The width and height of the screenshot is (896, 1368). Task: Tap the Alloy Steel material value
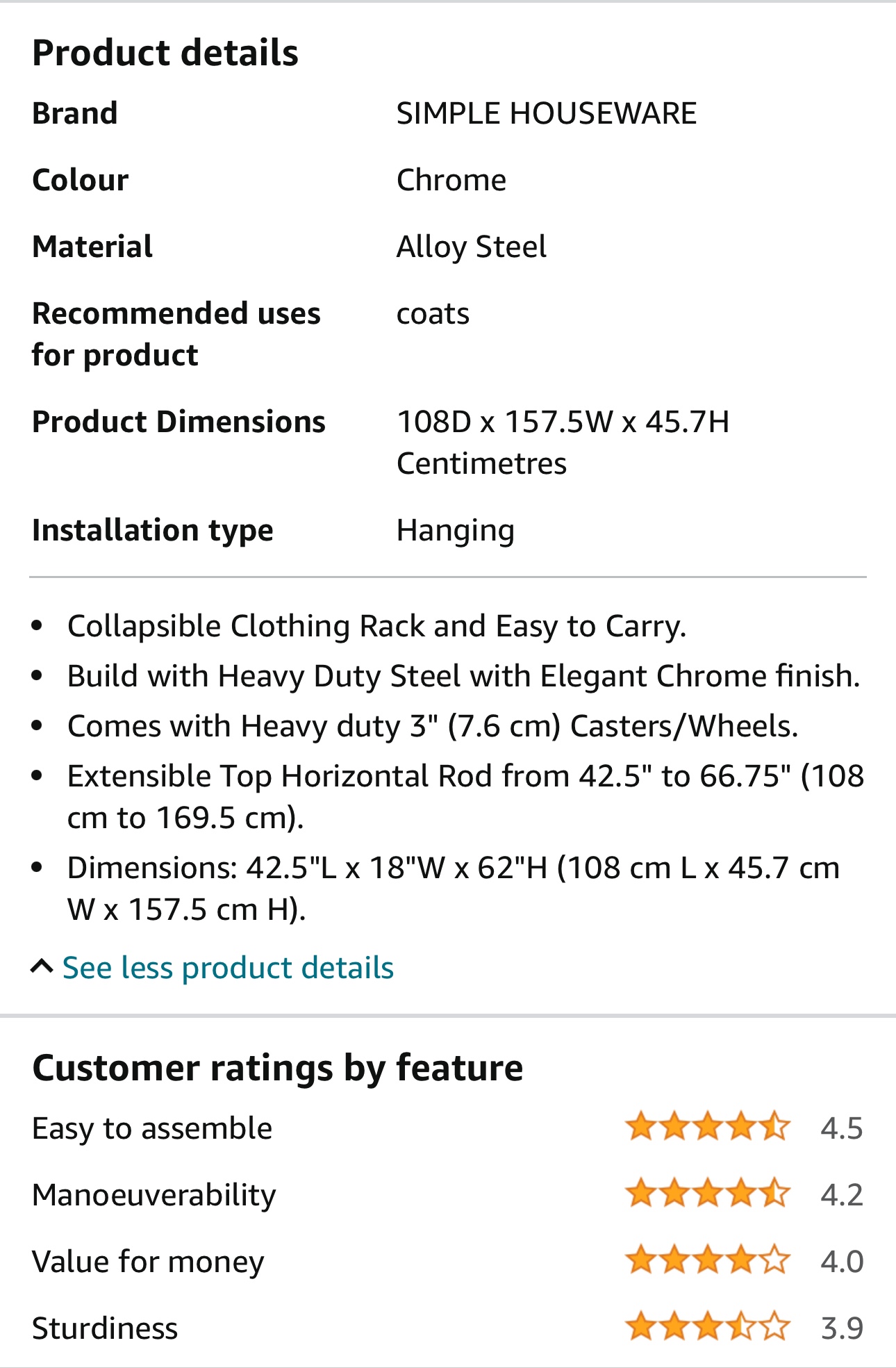pyautogui.click(x=472, y=247)
